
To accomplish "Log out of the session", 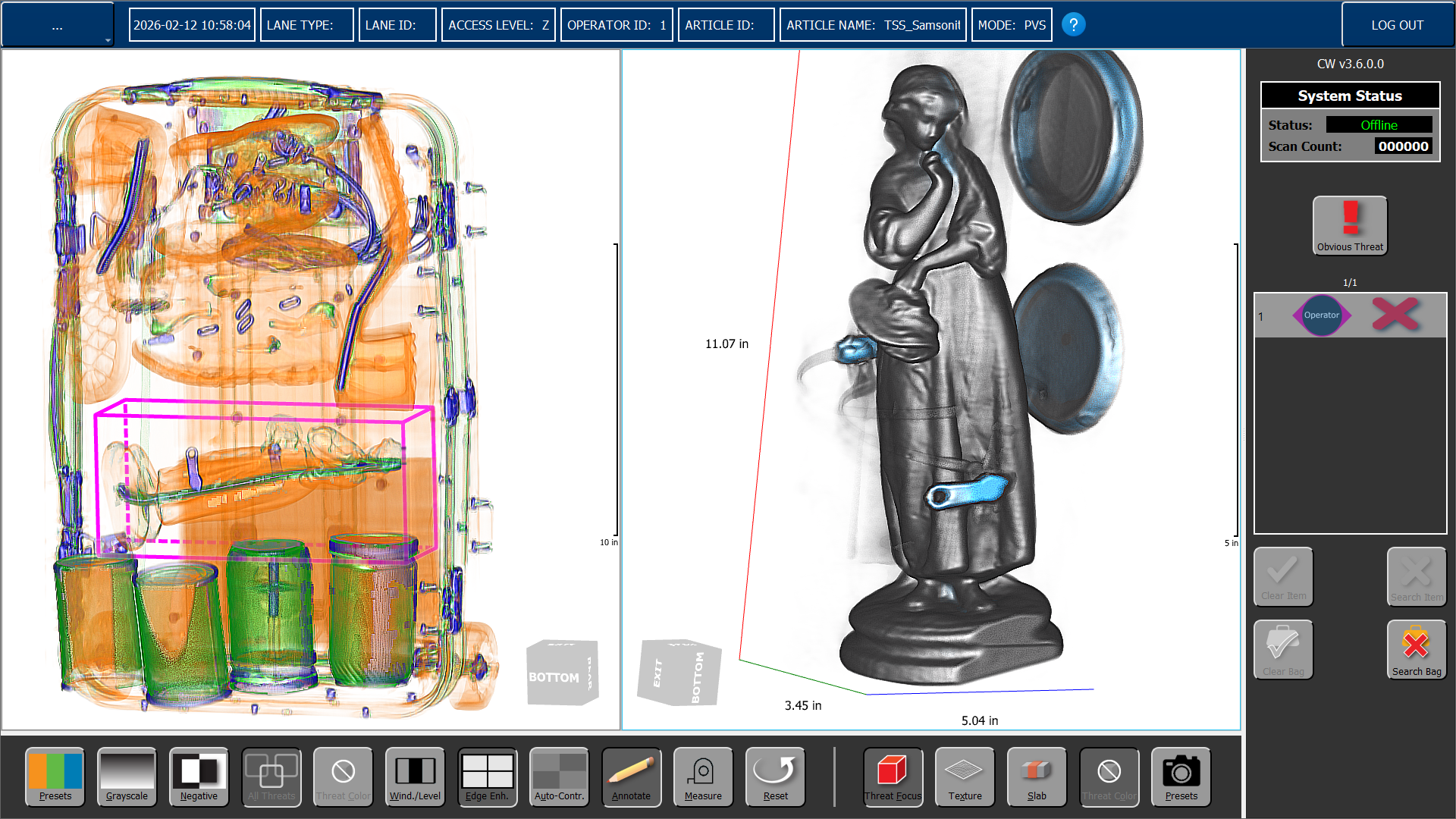I will click(x=1397, y=25).
